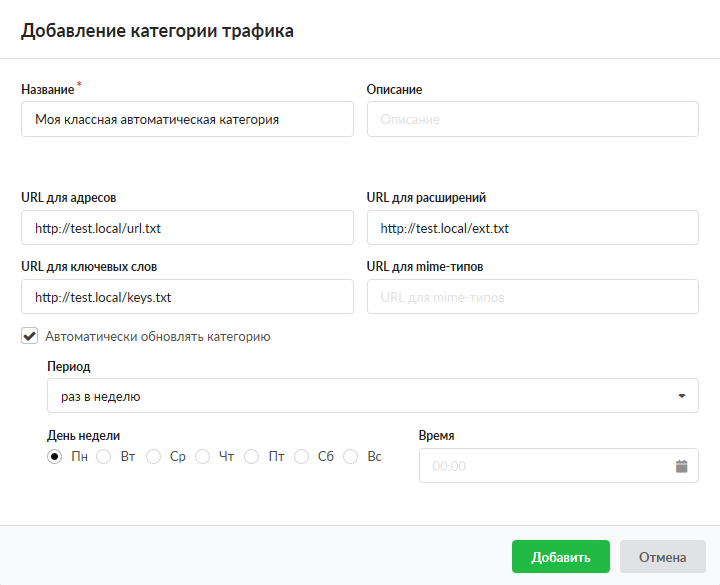Click the empty URL для mime-типов field

(532, 297)
